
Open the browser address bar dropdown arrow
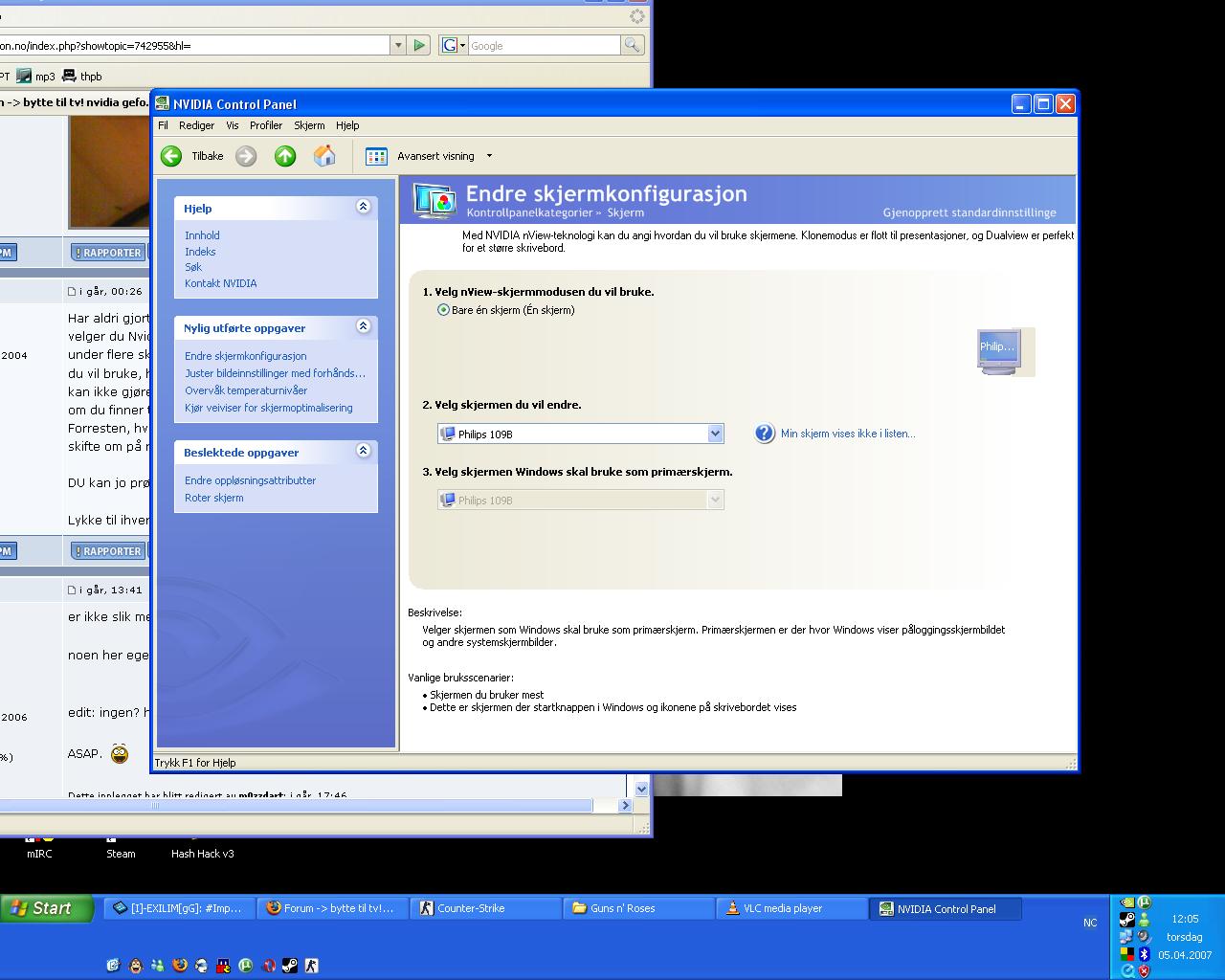[398, 45]
